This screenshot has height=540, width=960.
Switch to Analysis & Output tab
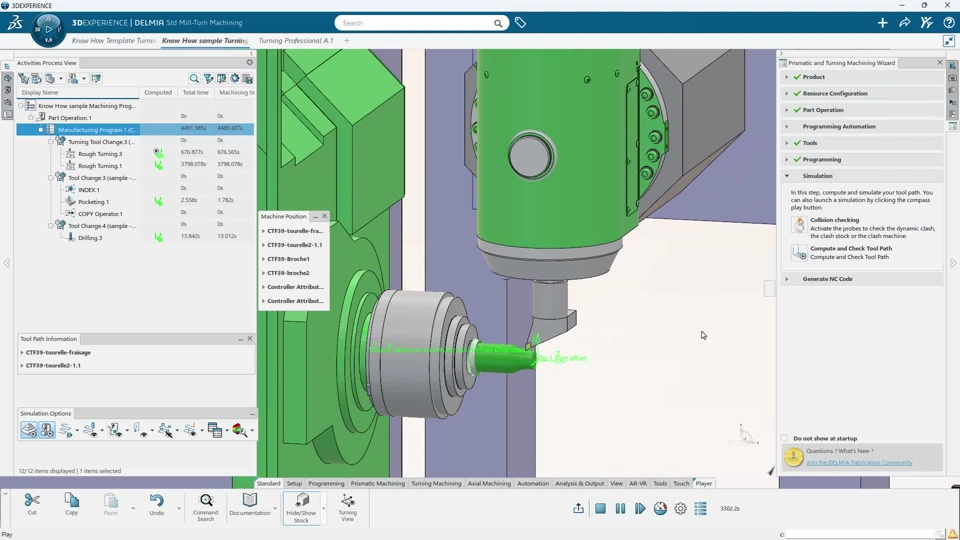coord(579,484)
